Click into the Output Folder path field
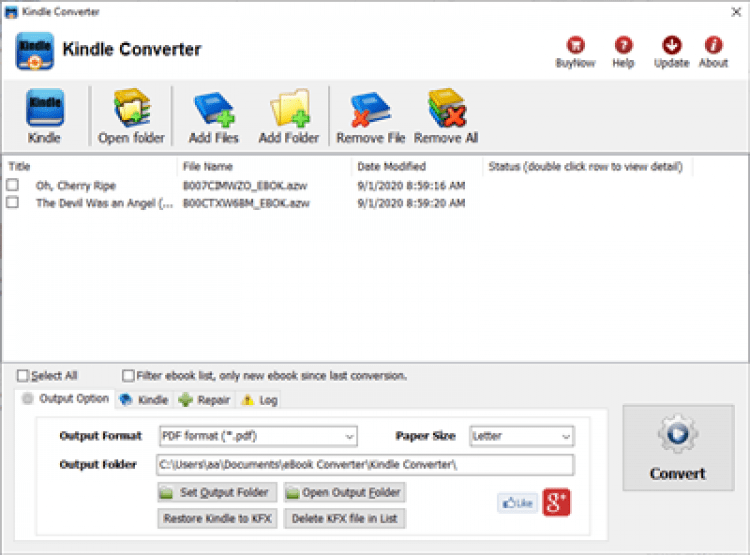The height and width of the screenshot is (555, 750). click(365, 465)
